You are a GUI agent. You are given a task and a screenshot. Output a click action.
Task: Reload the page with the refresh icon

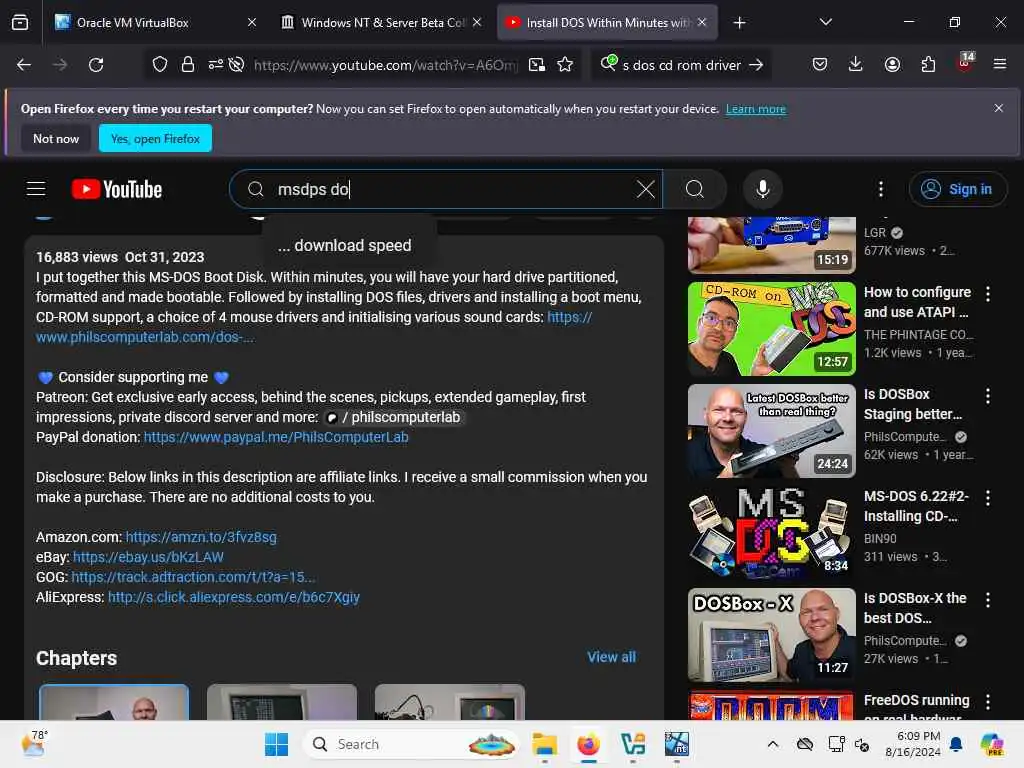96,65
